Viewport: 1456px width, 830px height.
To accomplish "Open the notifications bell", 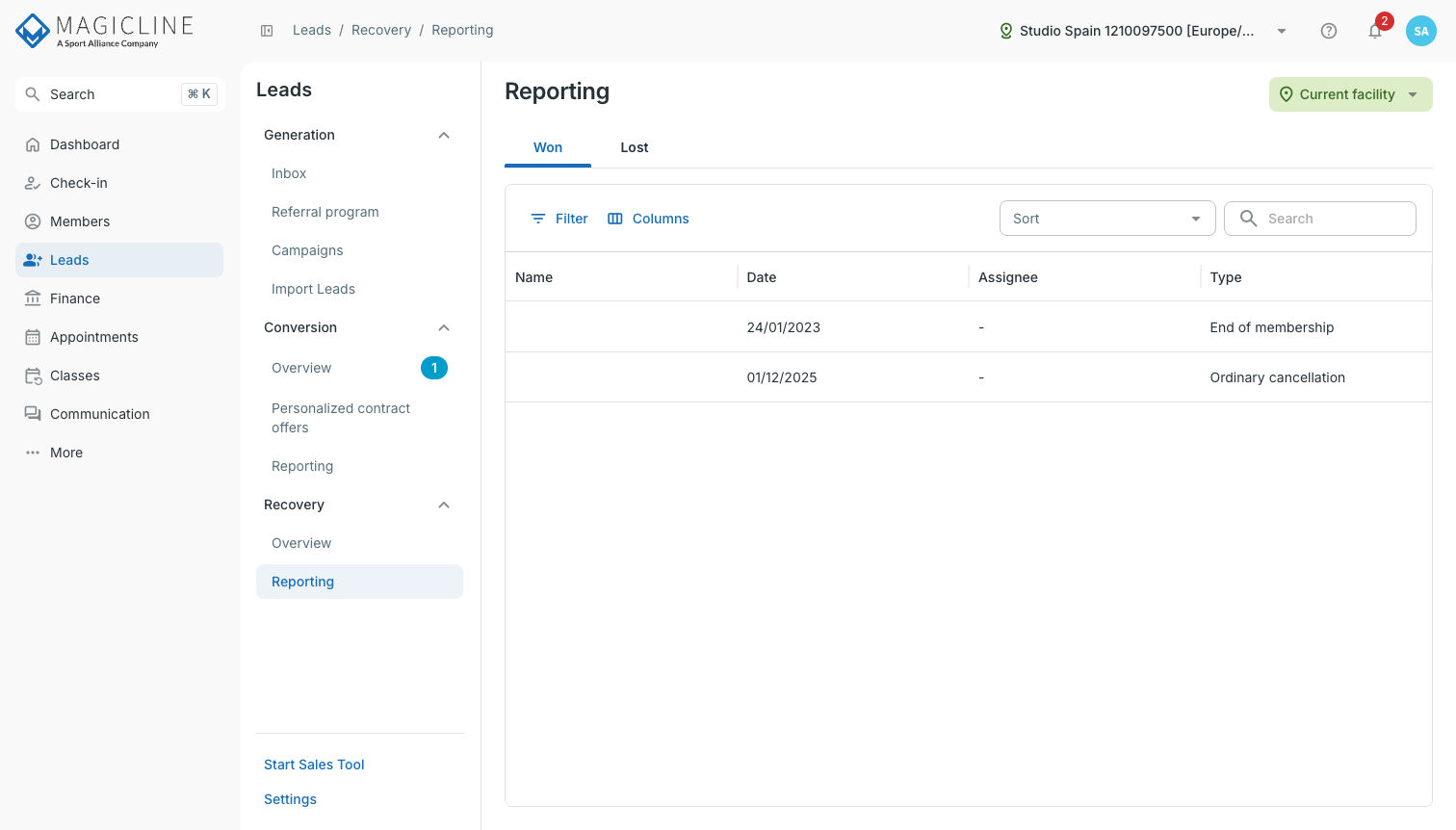I will (1375, 31).
